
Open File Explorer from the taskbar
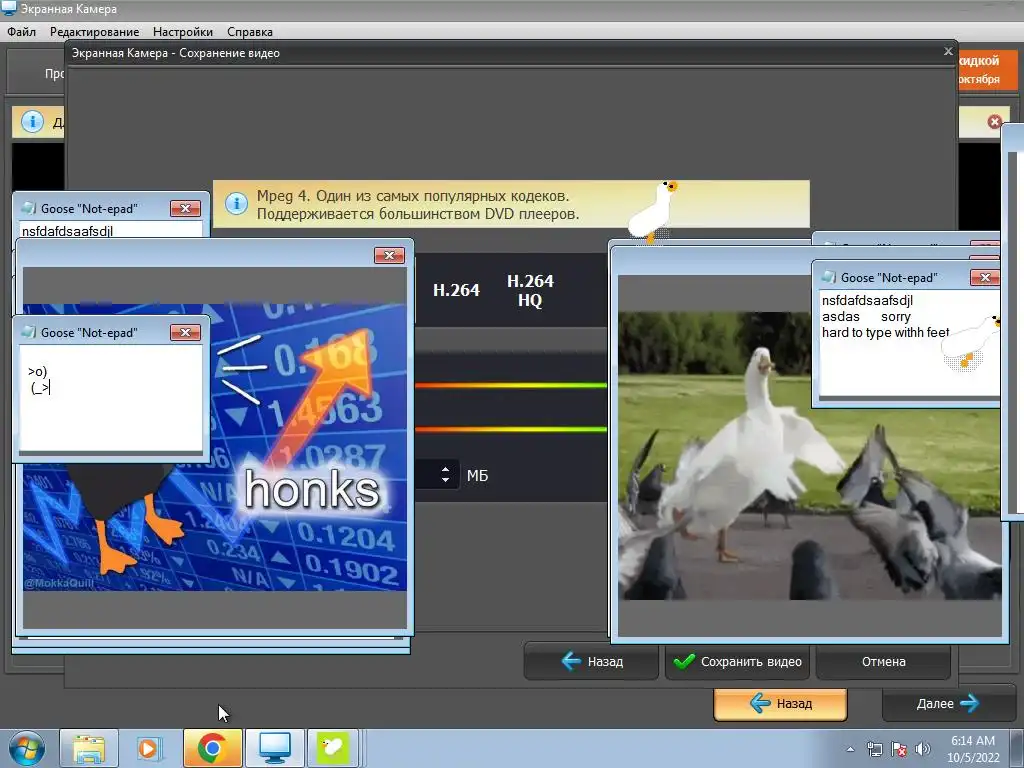pos(89,748)
